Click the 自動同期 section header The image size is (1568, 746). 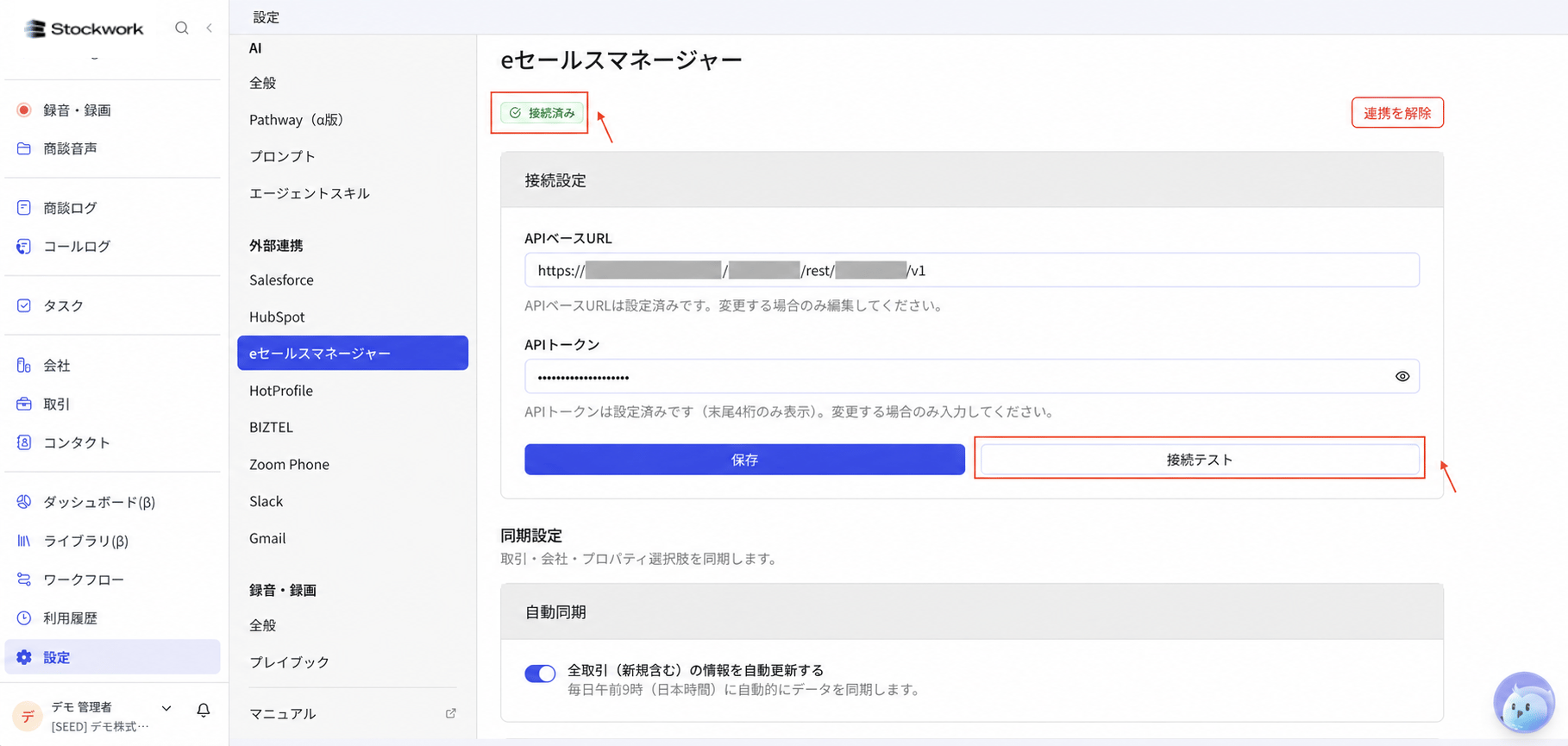(972, 611)
